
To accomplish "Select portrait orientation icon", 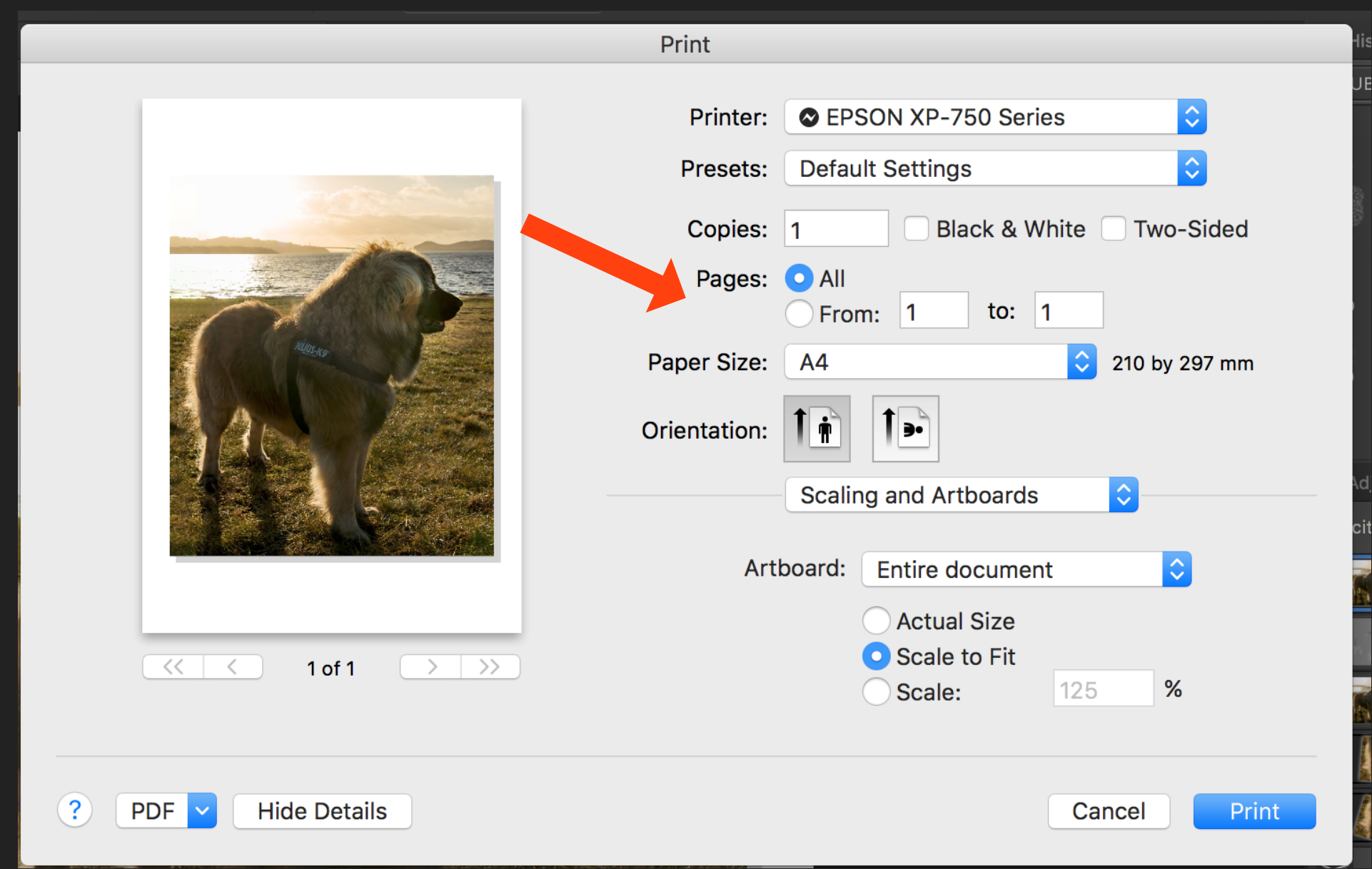I will click(817, 429).
